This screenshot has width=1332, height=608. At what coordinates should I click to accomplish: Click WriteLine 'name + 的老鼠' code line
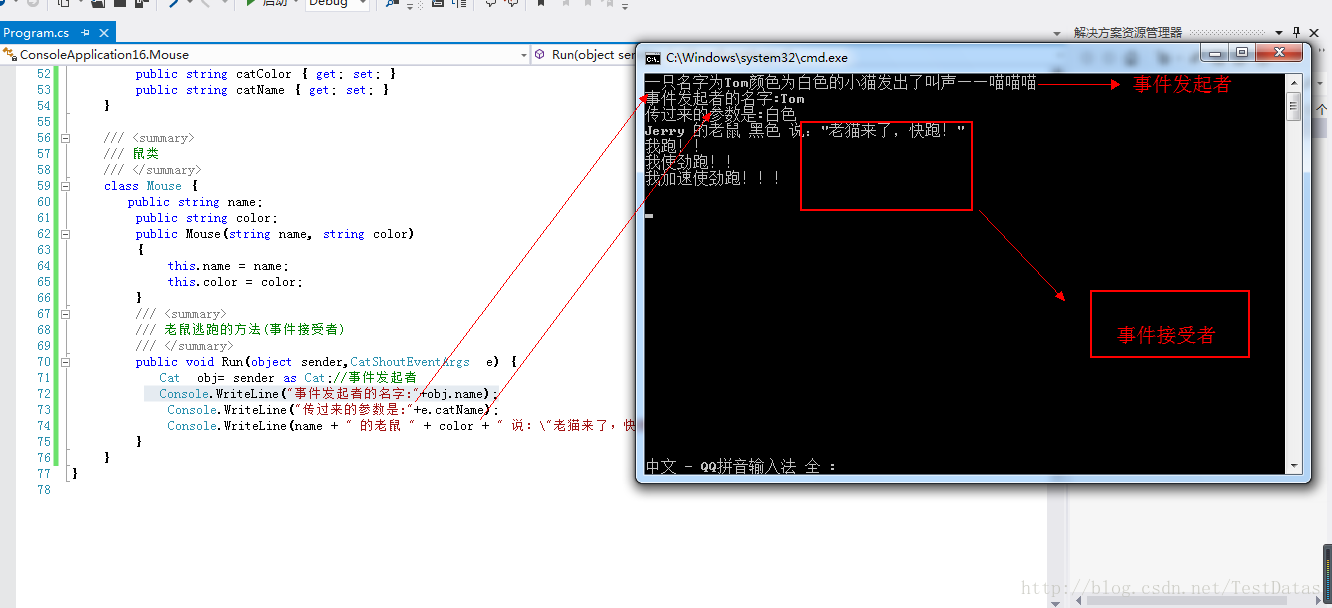tap(400, 426)
